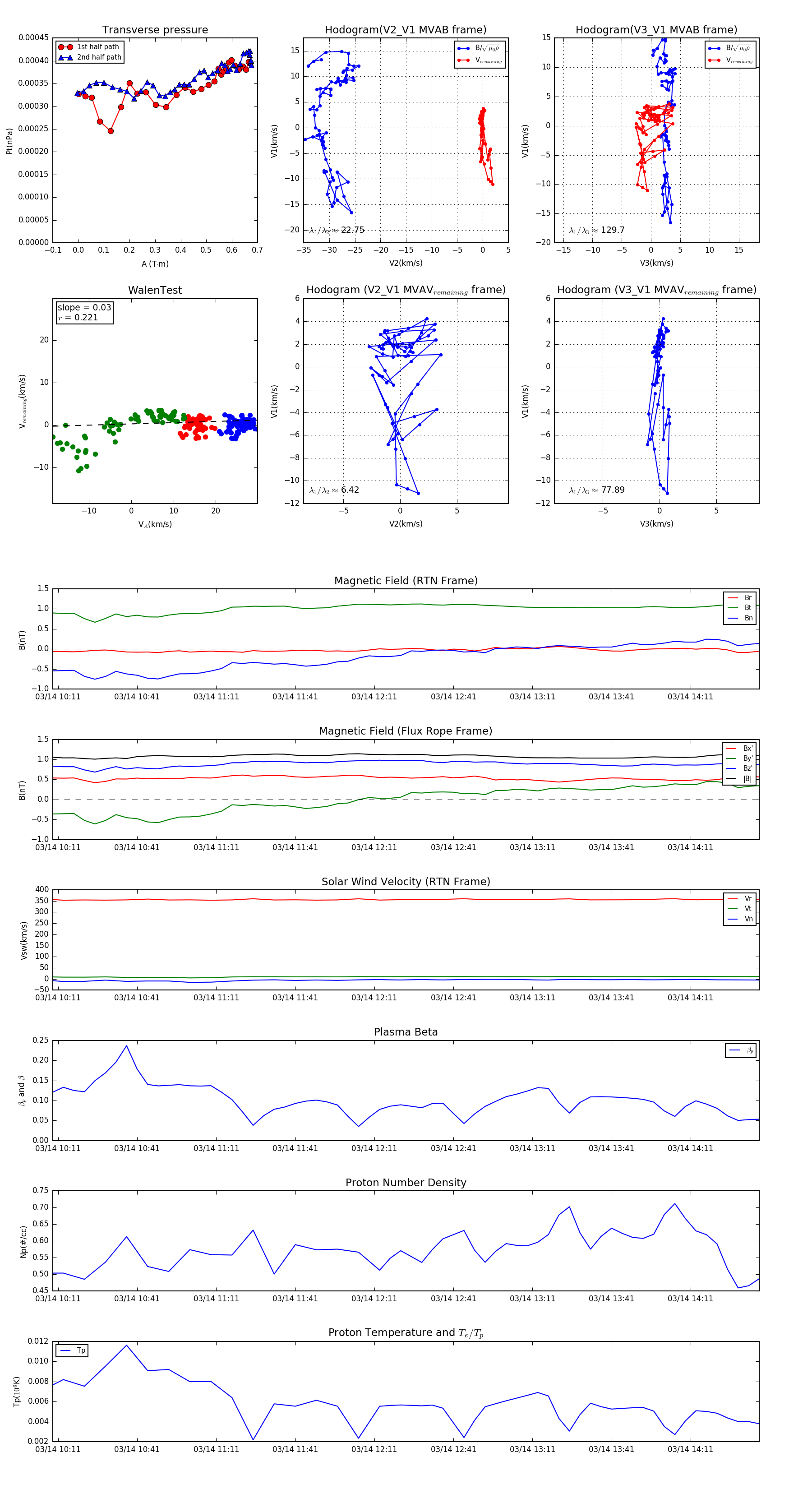Click the λ1/λ2 ≈ 6.42 annotation
Screen dimensions: 812x1489
pyautogui.click(x=334, y=490)
